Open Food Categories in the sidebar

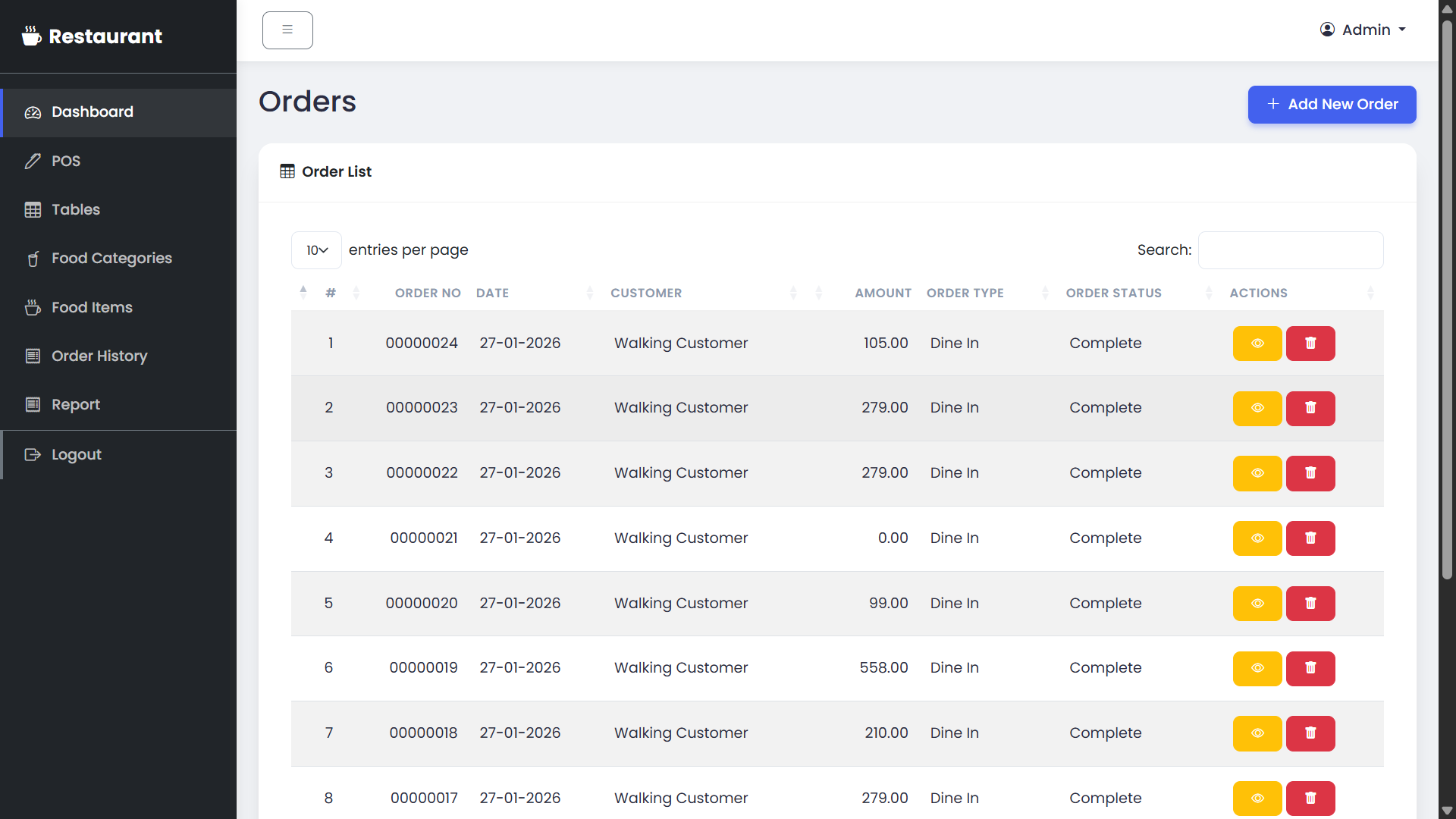click(x=120, y=259)
